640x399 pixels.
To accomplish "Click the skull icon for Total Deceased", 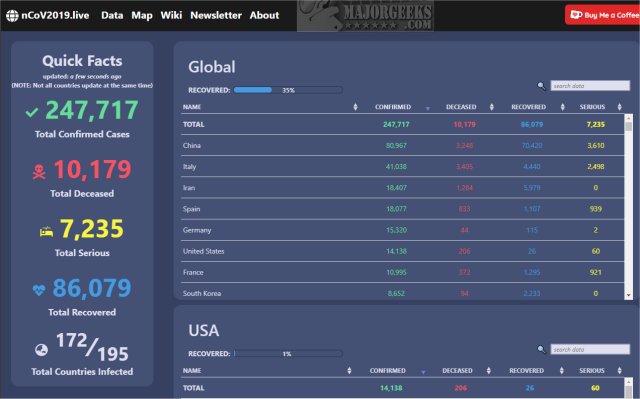I will pyautogui.click(x=39, y=172).
